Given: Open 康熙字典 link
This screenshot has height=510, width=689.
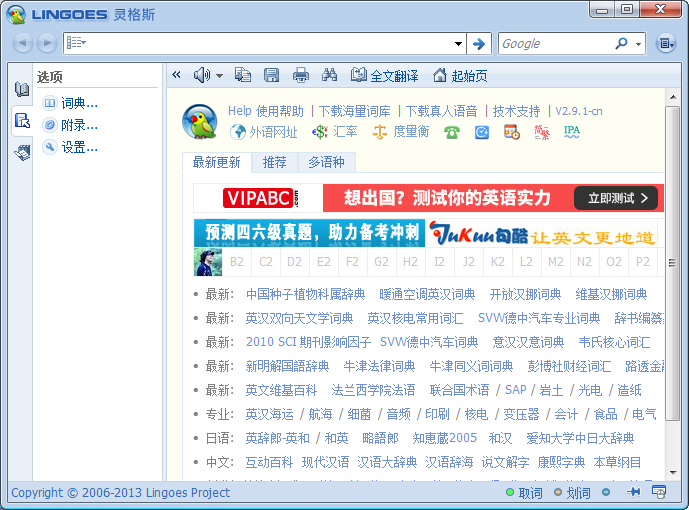Looking at the screenshot, I should (561, 462).
